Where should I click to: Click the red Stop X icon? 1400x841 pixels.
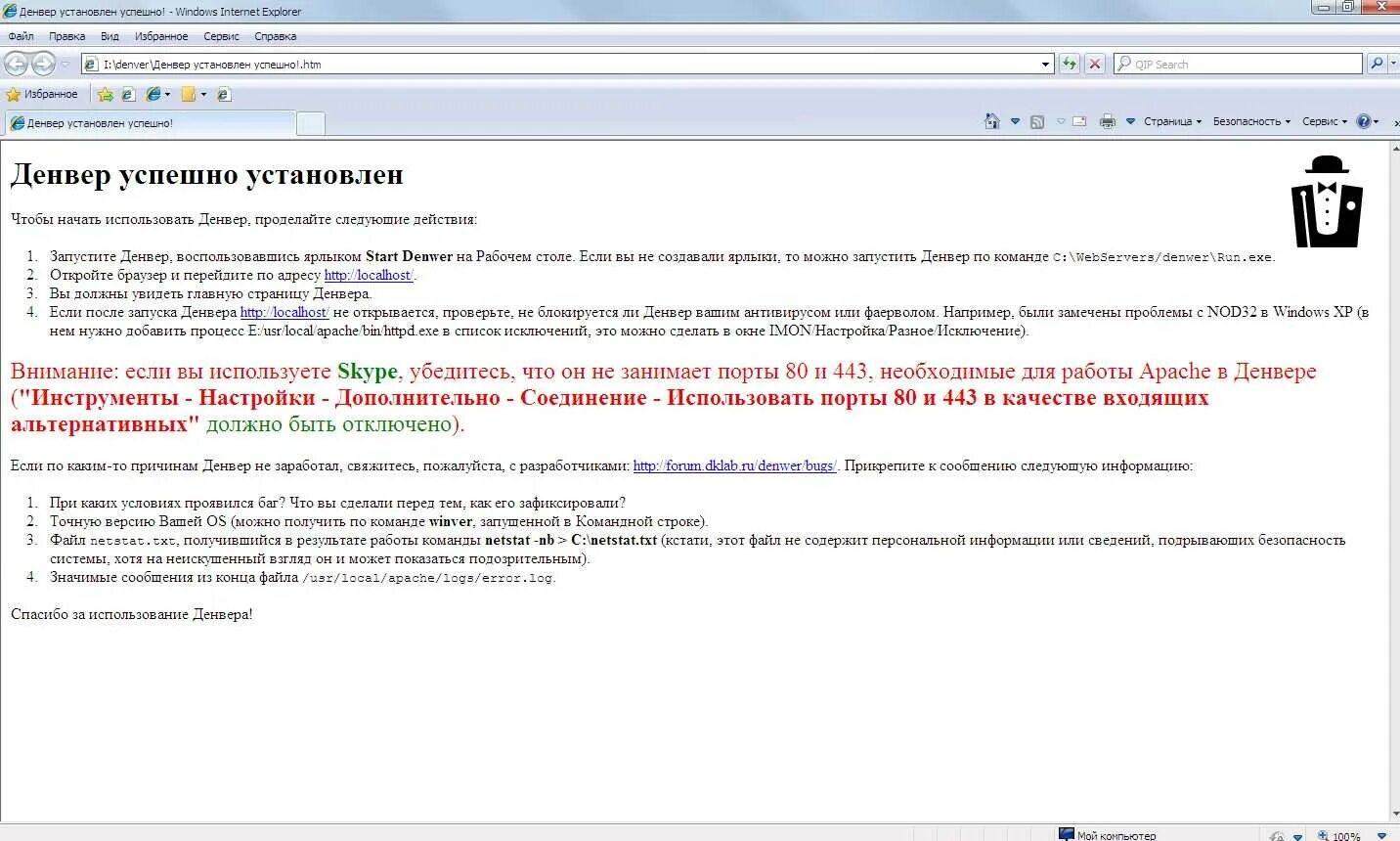[x=1095, y=65]
